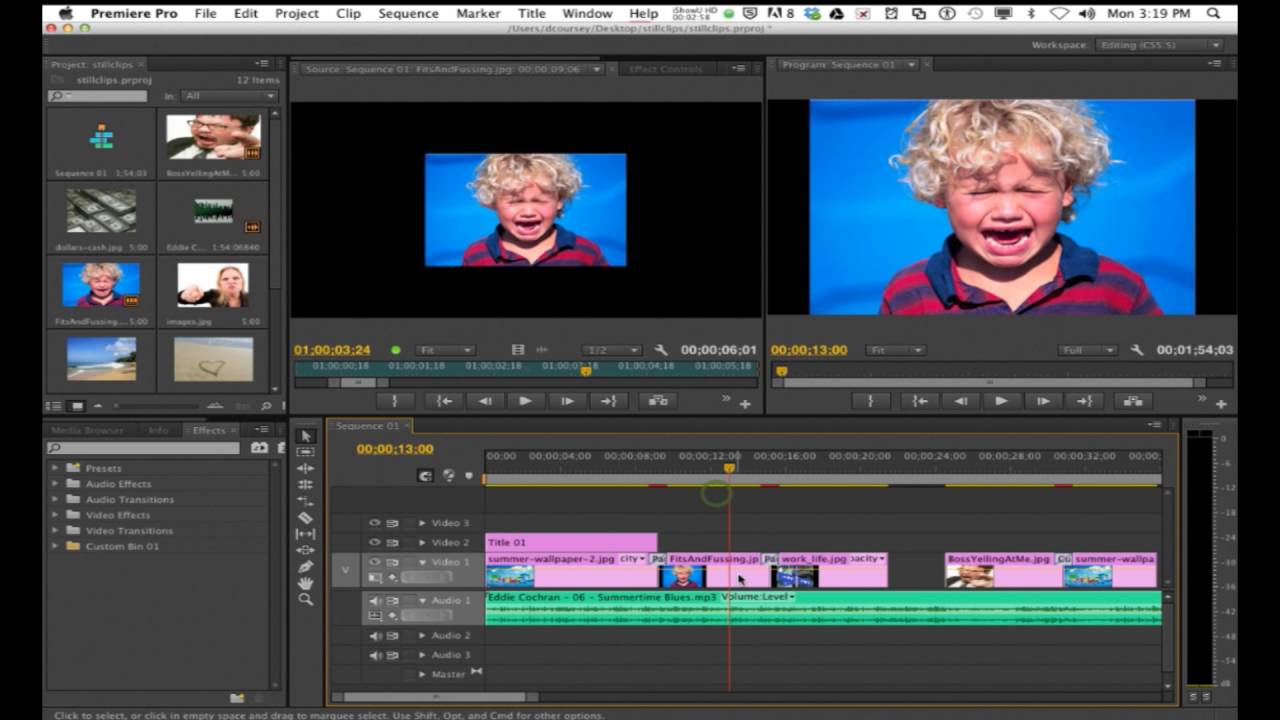The width and height of the screenshot is (1280, 720).
Task: Switch Project panel to icon view
Action: click(x=77, y=406)
